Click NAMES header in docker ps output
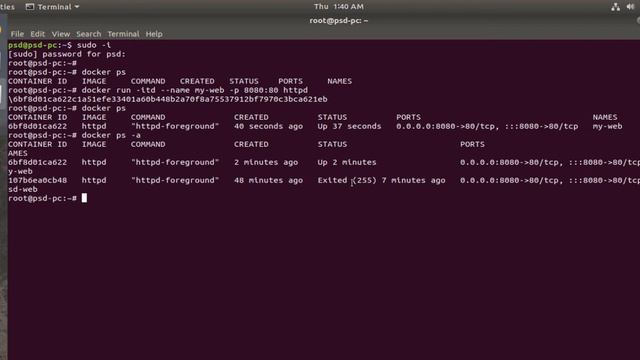Image resolution: width=640 pixels, height=360 pixels. [x=605, y=117]
